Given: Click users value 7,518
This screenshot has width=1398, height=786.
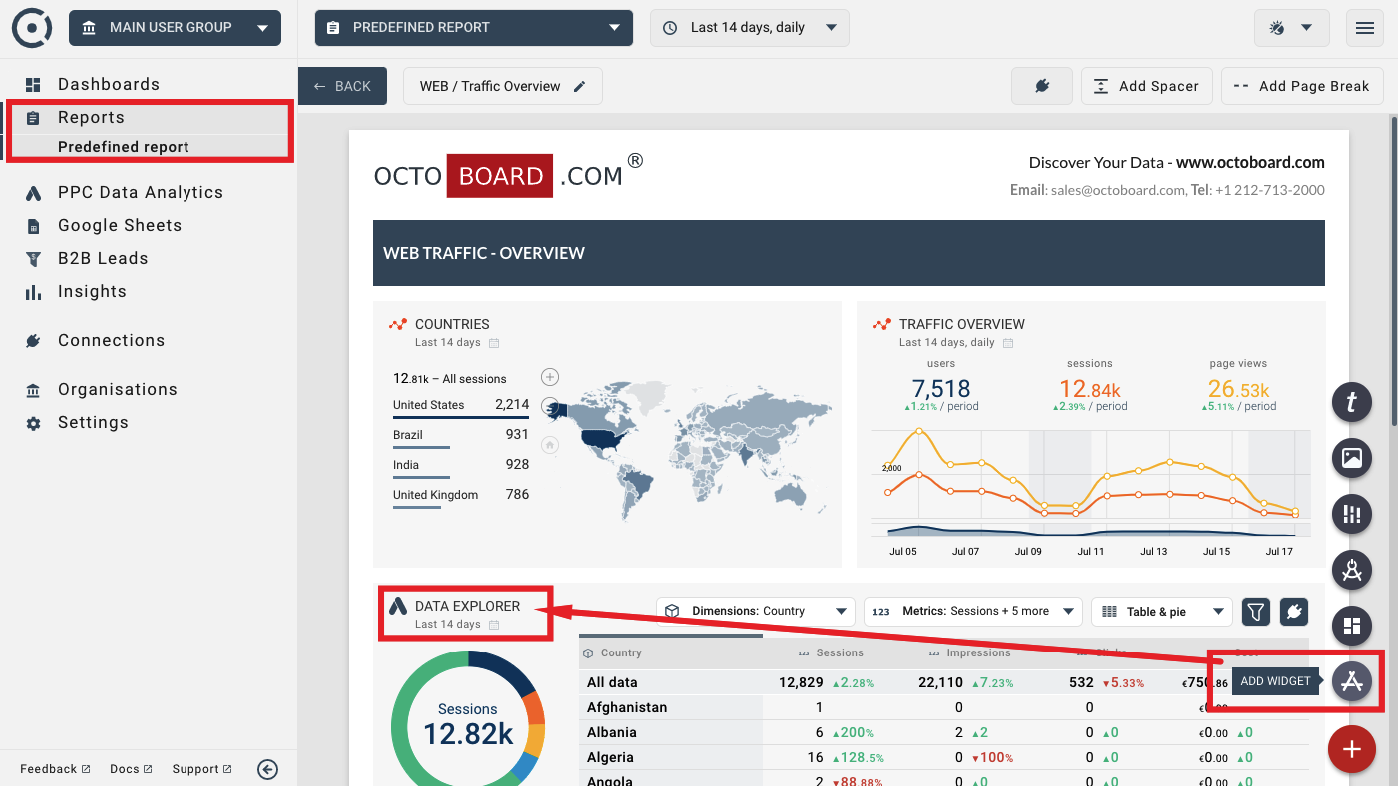Looking at the screenshot, I should click(941, 389).
